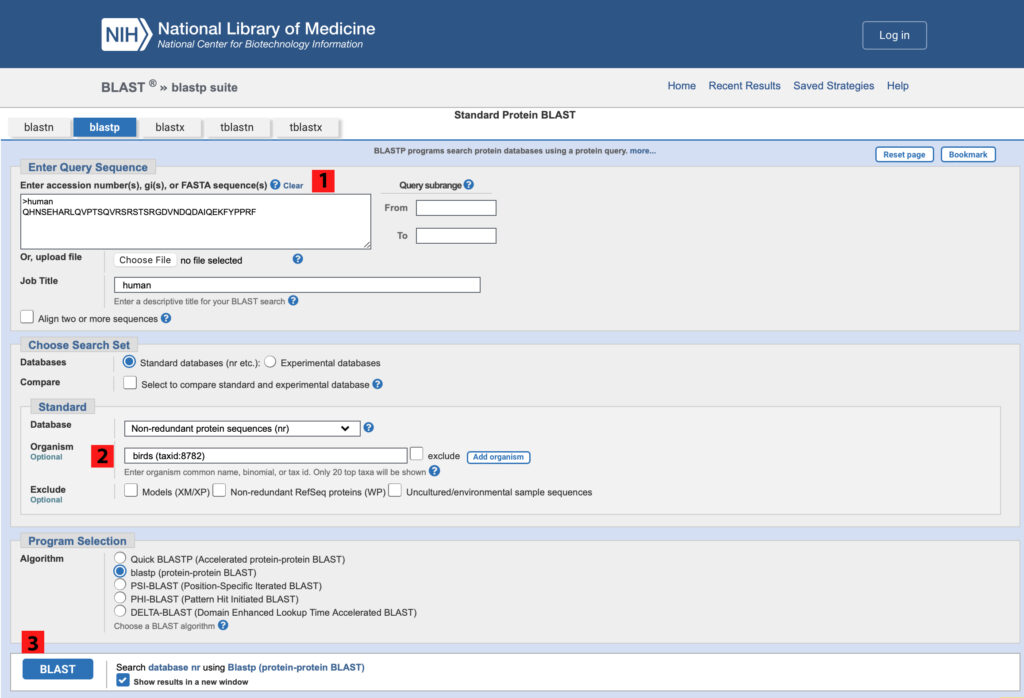Enable Align two or more sequences checkbox

(27, 317)
